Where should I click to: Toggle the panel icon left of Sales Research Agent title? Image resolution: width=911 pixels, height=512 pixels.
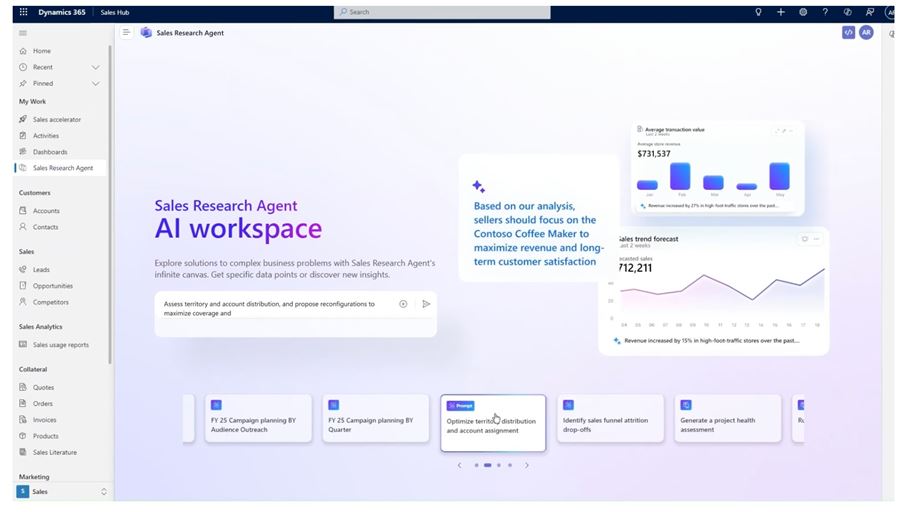(125, 33)
